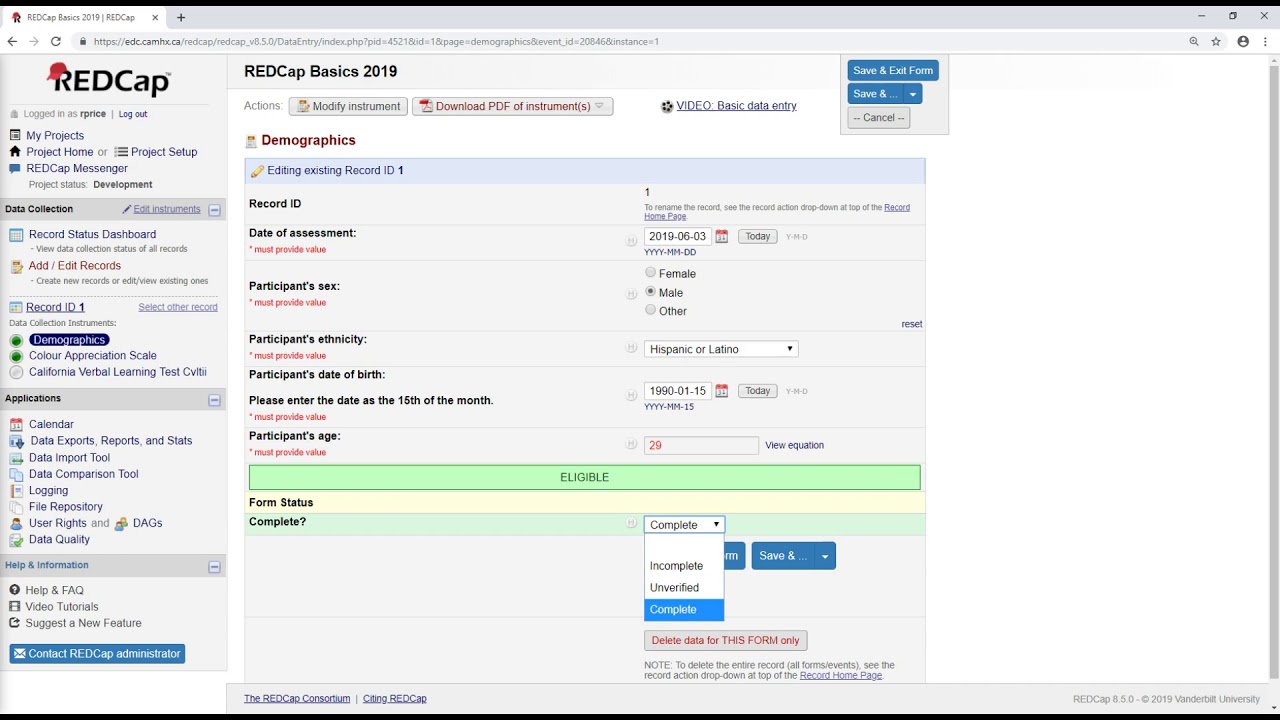Open the Edit instruments link

167,209
